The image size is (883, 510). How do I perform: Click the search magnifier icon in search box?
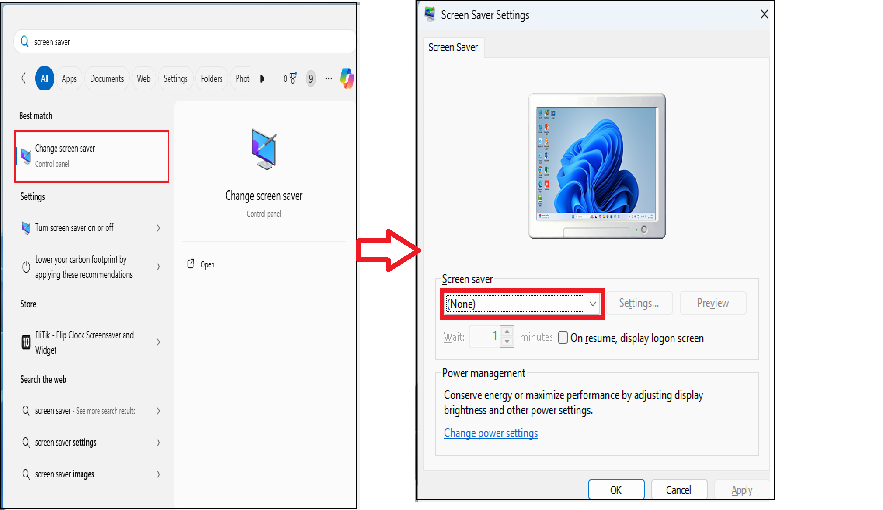(x=24, y=41)
